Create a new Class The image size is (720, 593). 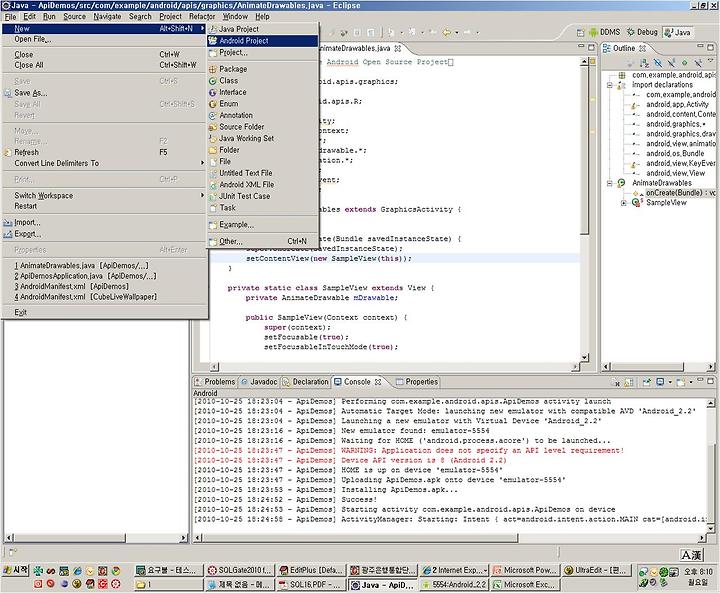click(263, 80)
